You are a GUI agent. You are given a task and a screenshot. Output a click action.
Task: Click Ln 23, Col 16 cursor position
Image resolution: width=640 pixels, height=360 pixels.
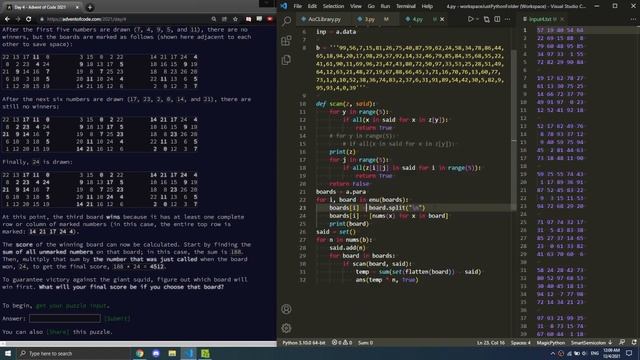coord(491,342)
